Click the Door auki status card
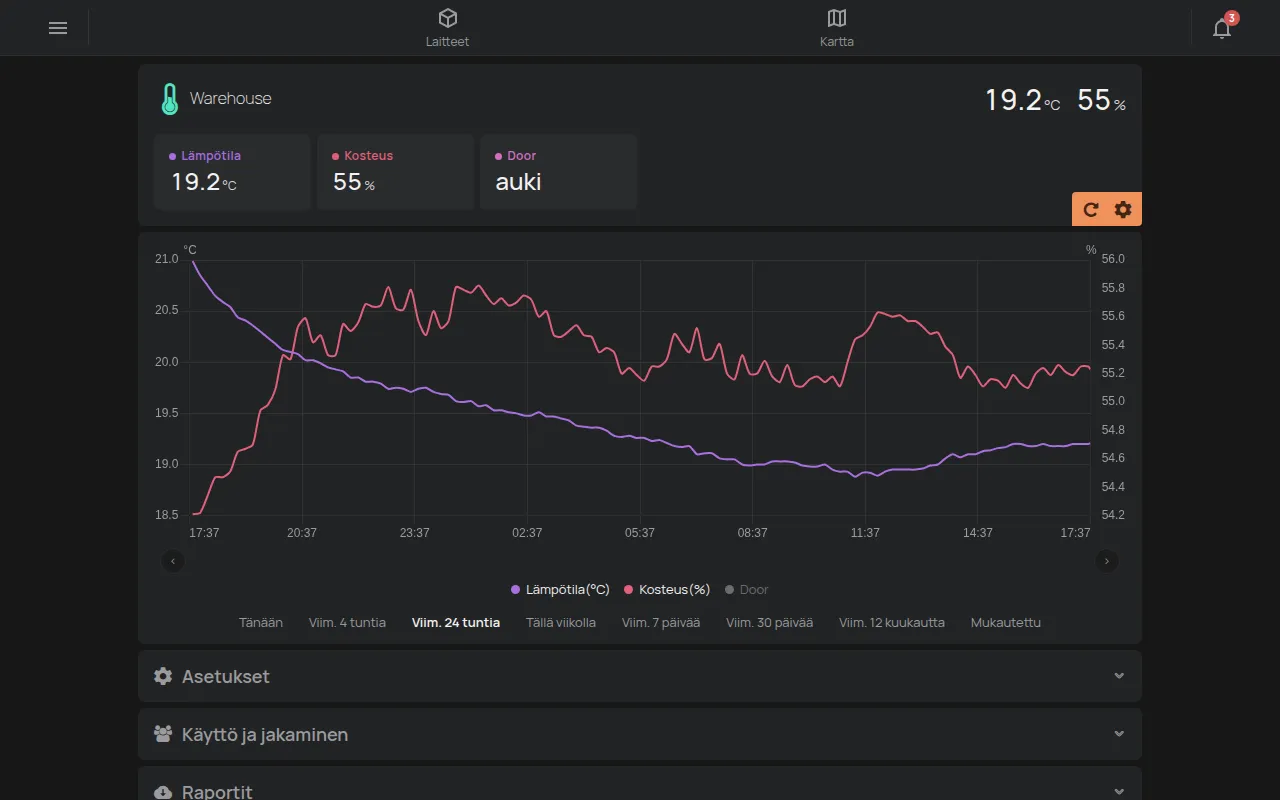1280x800 pixels. pos(559,172)
